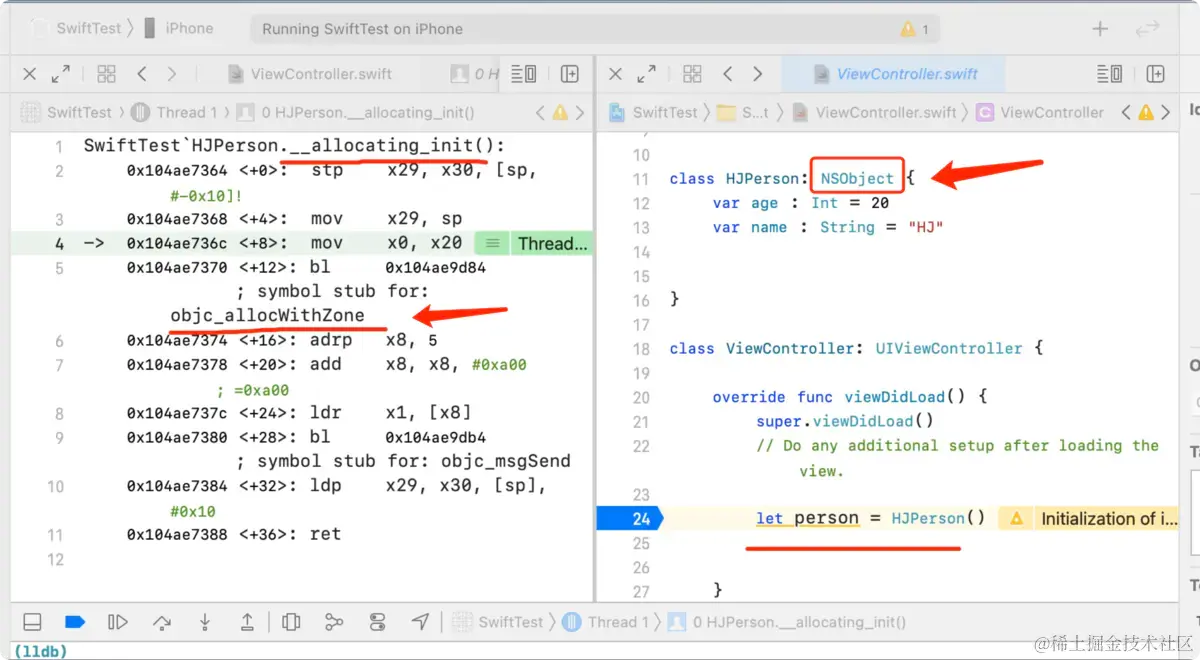Viewport: 1200px width, 660px height.
Task: Toggle code review arrows button in toolbar
Action: pos(1146,29)
